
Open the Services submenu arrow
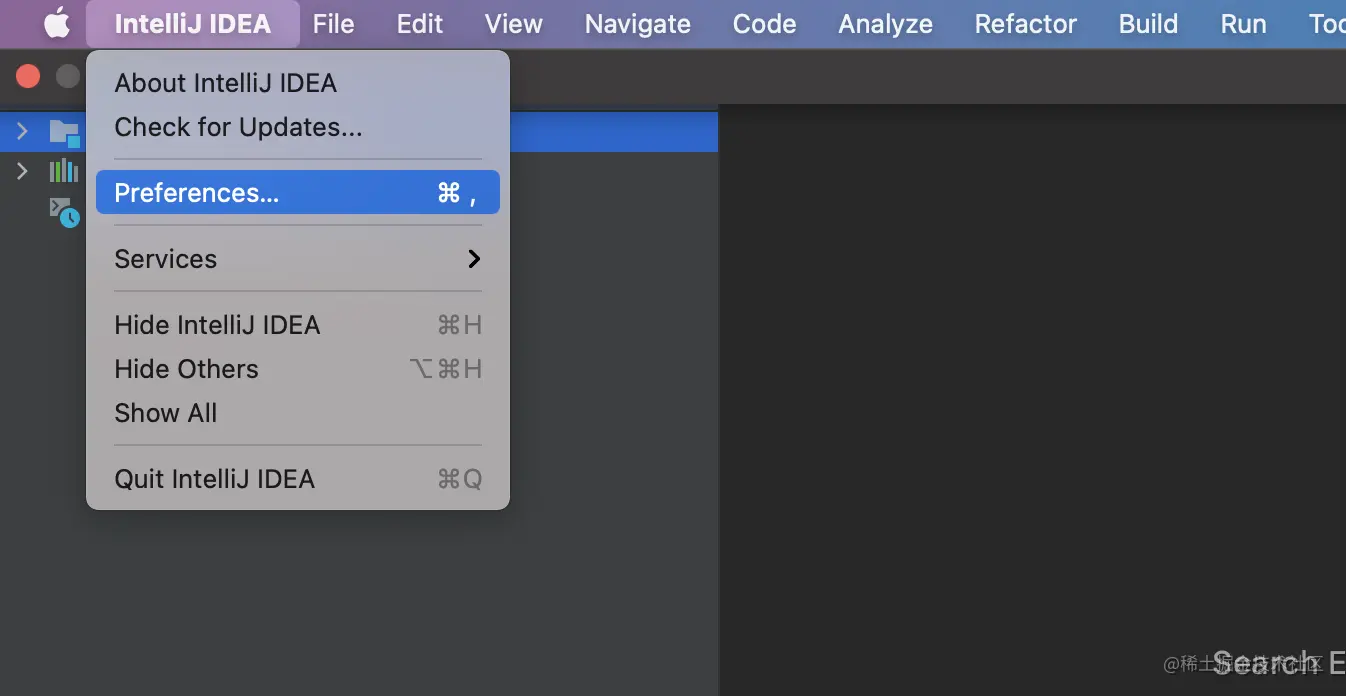(474, 259)
